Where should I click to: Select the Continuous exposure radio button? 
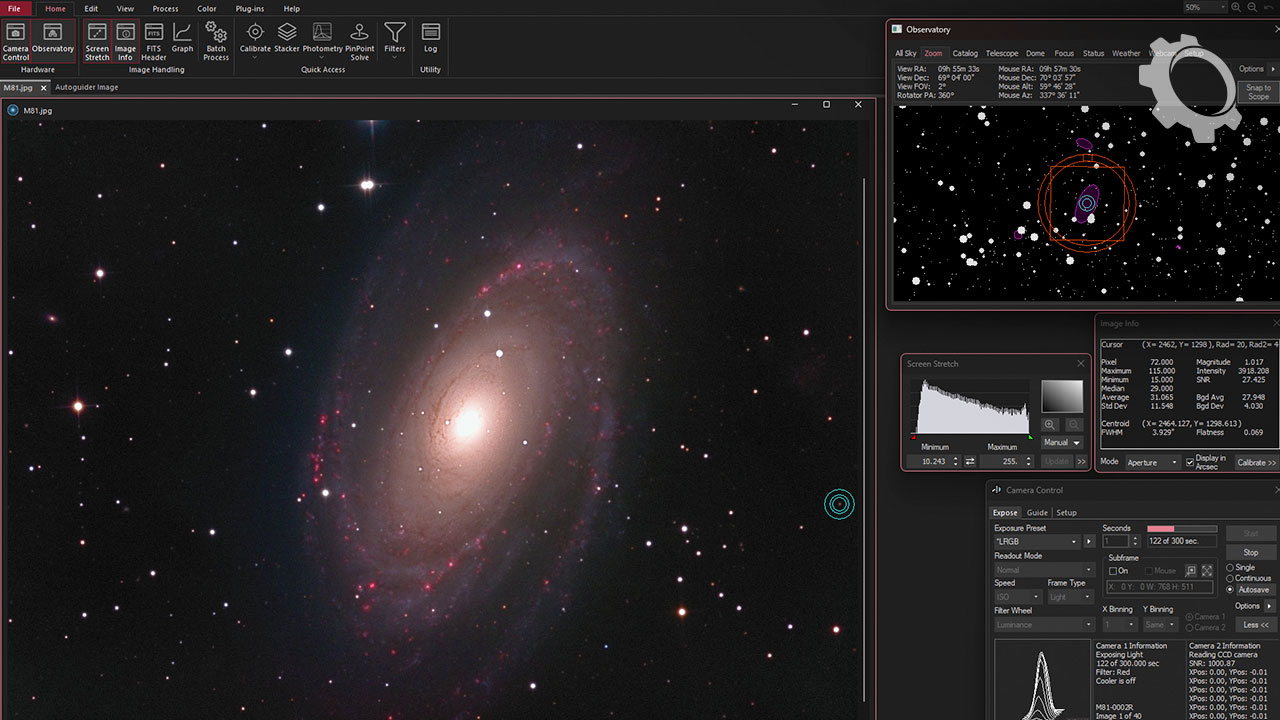tap(1230, 578)
